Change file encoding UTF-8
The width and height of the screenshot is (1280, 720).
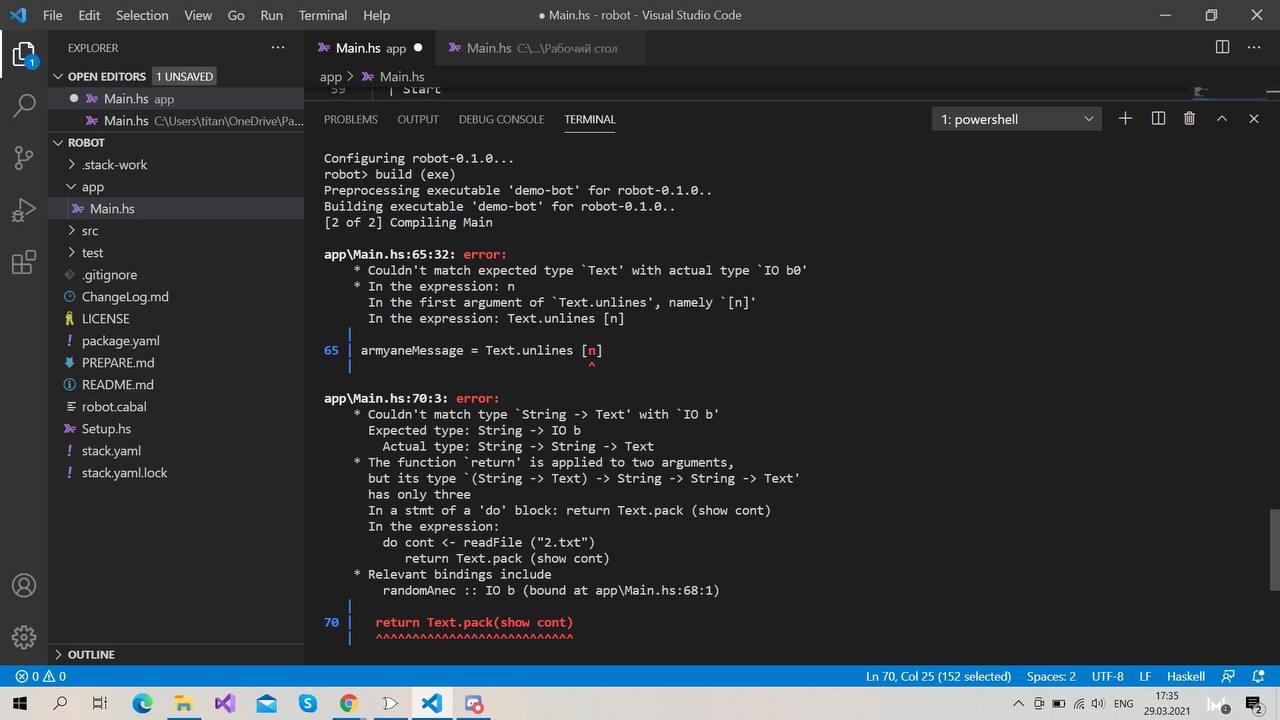[1107, 677]
